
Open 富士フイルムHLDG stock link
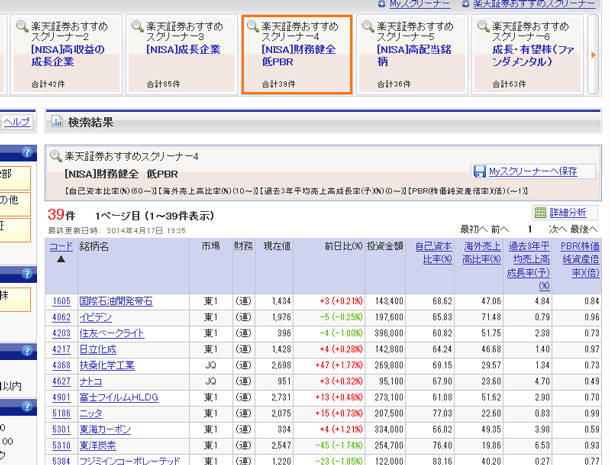coord(119,397)
